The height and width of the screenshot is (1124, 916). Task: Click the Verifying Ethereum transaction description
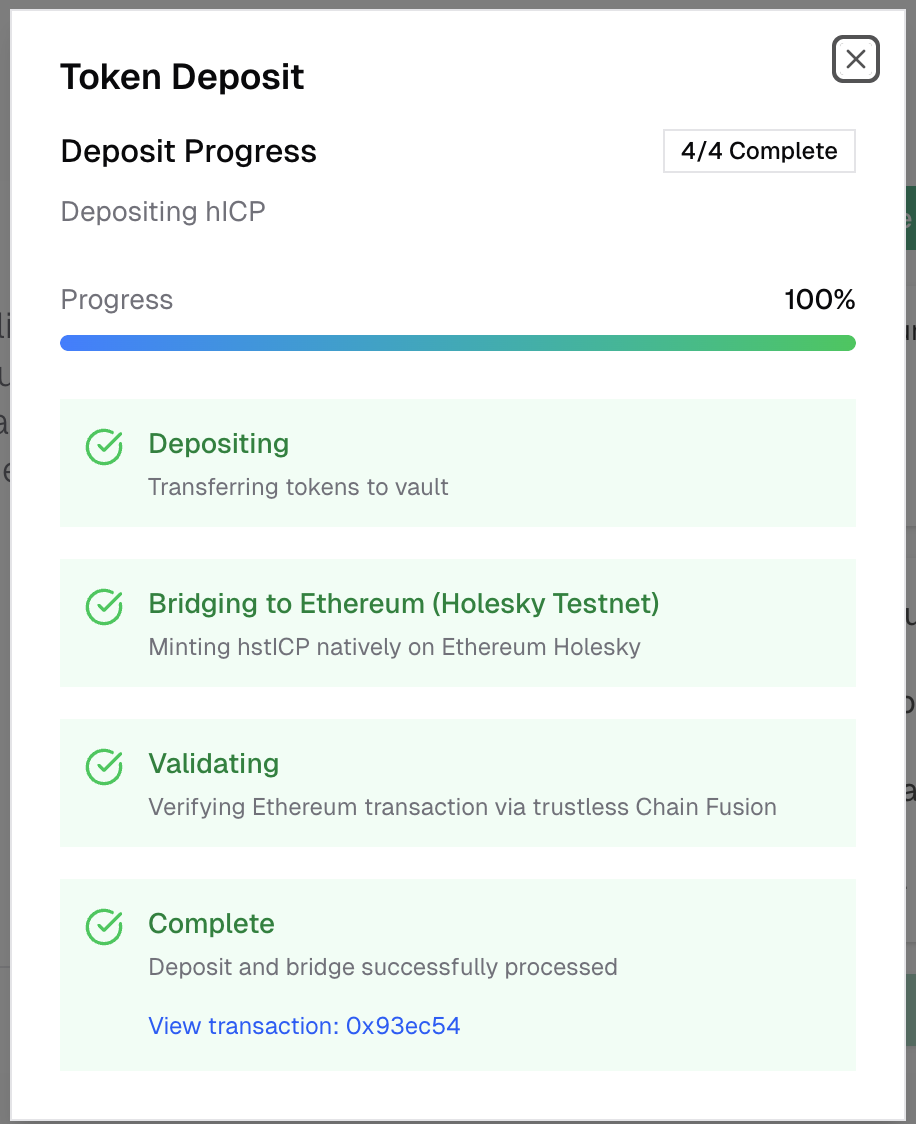[x=462, y=808]
